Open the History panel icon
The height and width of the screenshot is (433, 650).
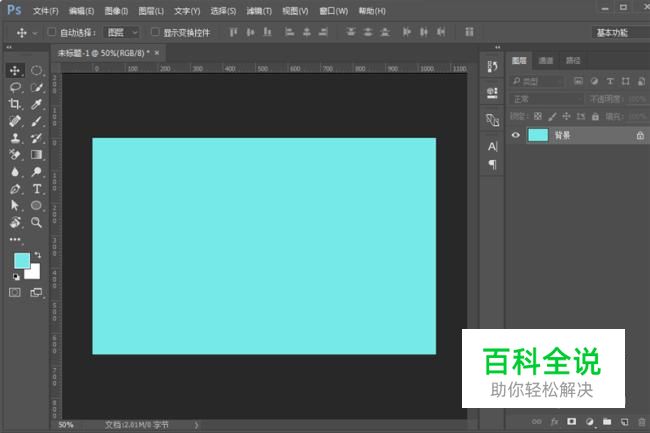(492, 66)
